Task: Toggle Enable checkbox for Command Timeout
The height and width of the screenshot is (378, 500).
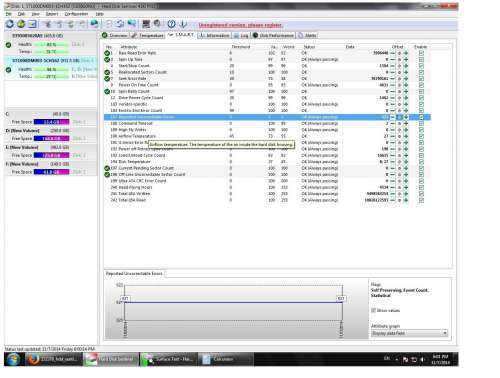Action: [421, 123]
